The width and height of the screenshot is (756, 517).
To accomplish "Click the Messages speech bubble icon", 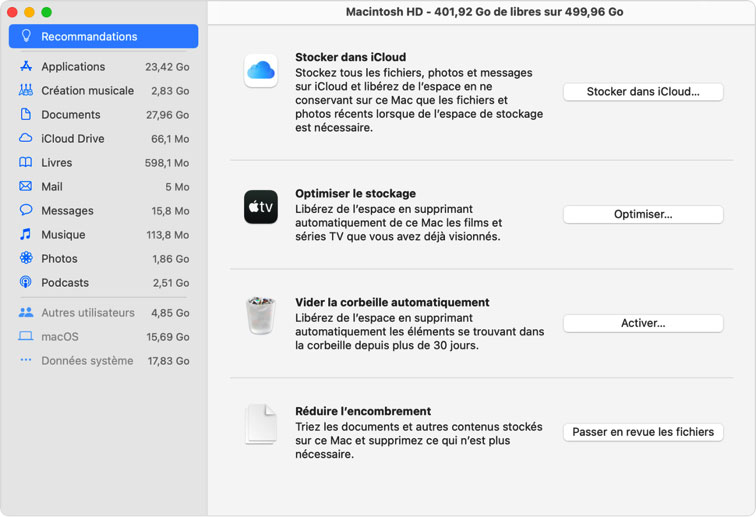I will point(26,210).
